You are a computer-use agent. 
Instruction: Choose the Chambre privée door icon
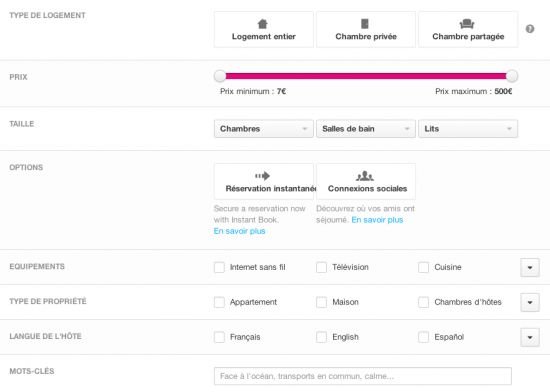coord(365,24)
